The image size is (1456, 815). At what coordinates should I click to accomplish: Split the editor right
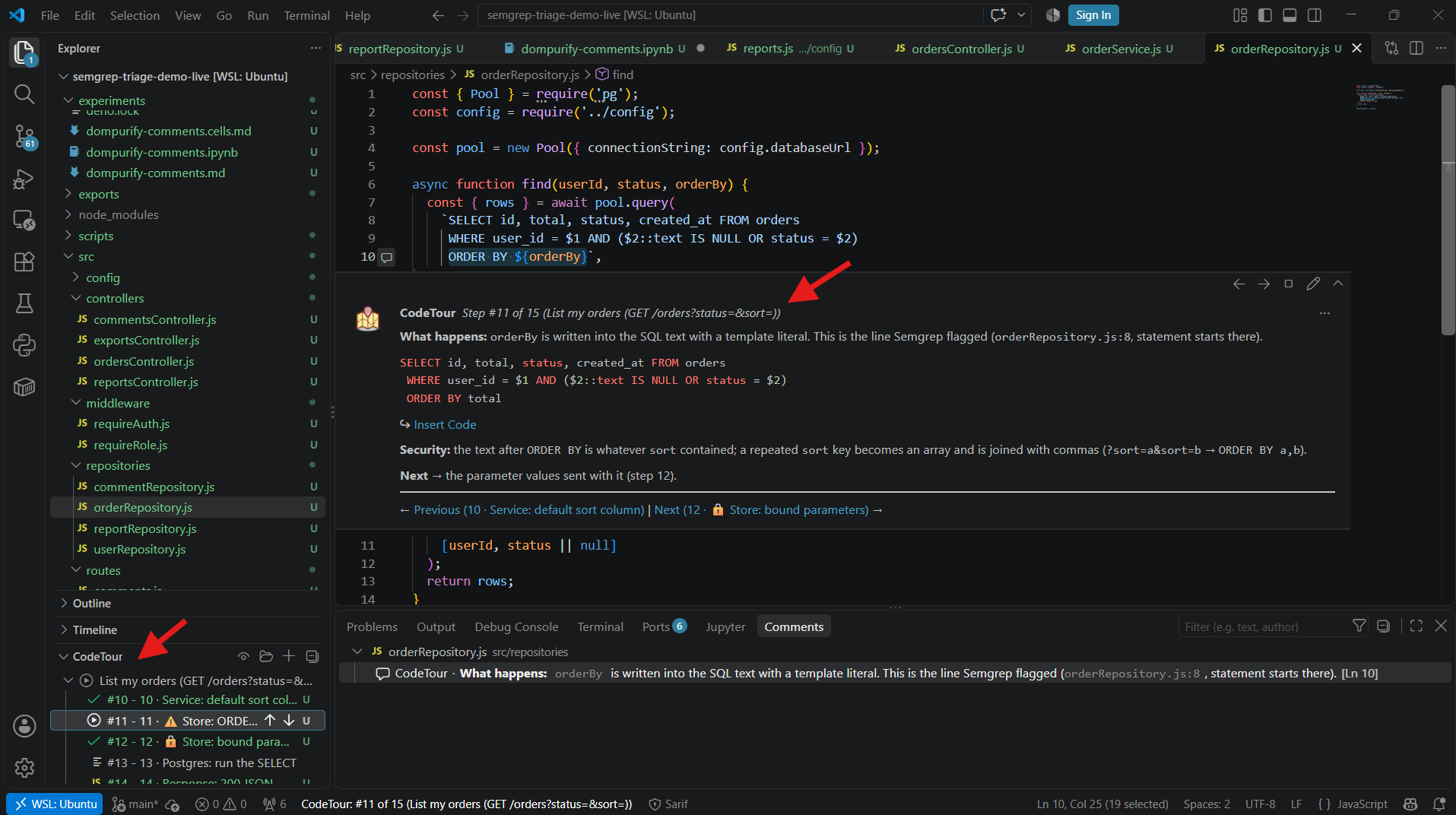[x=1416, y=48]
